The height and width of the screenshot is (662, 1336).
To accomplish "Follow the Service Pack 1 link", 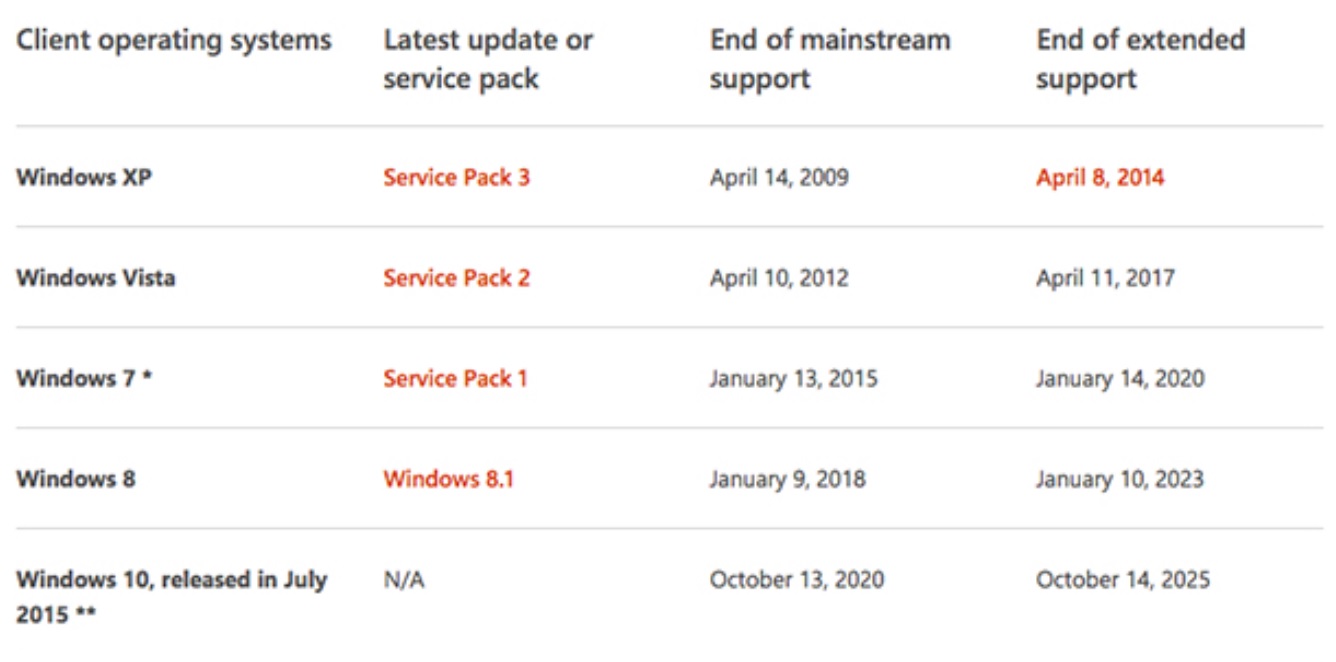I will point(455,379).
